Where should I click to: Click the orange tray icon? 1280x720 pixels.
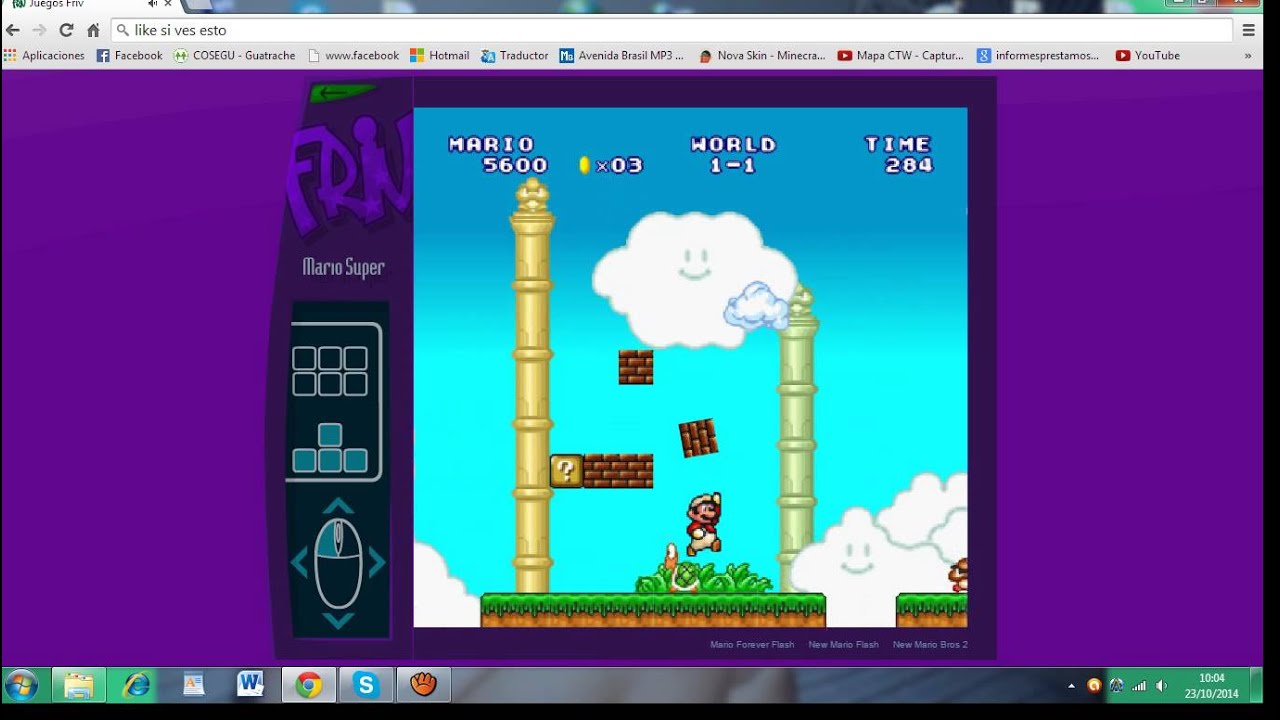pyautogui.click(x=1094, y=686)
